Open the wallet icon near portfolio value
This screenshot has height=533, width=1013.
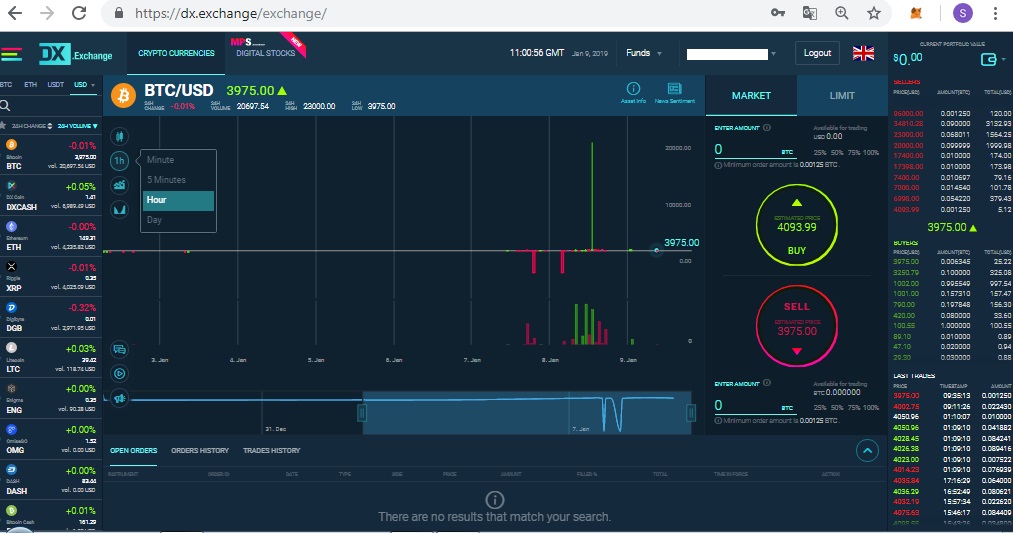point(988,59)
